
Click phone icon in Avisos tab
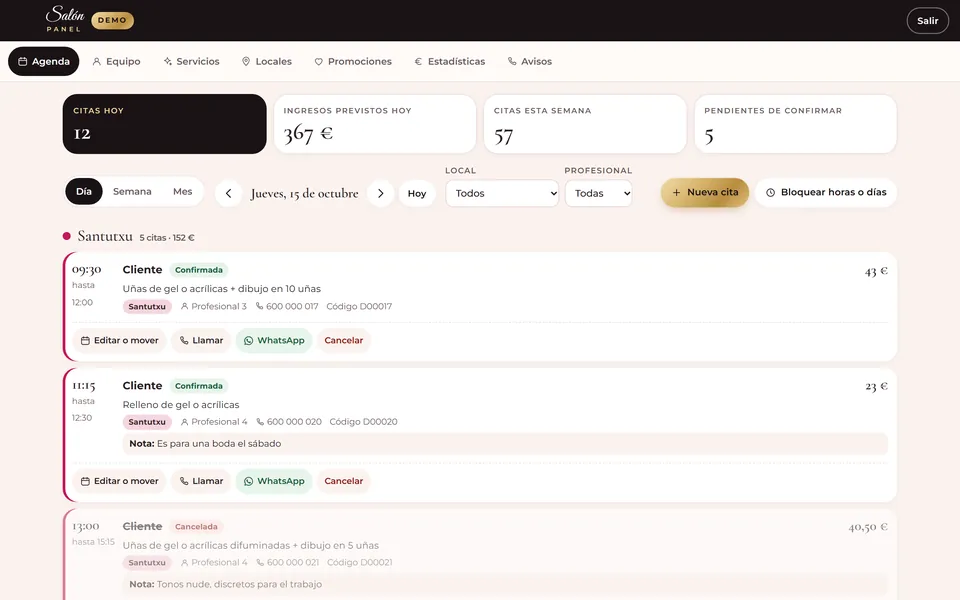(512, 61)
